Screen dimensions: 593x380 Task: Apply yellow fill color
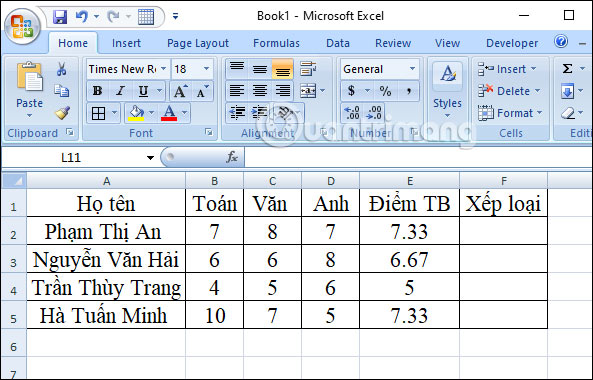[137, 113]
